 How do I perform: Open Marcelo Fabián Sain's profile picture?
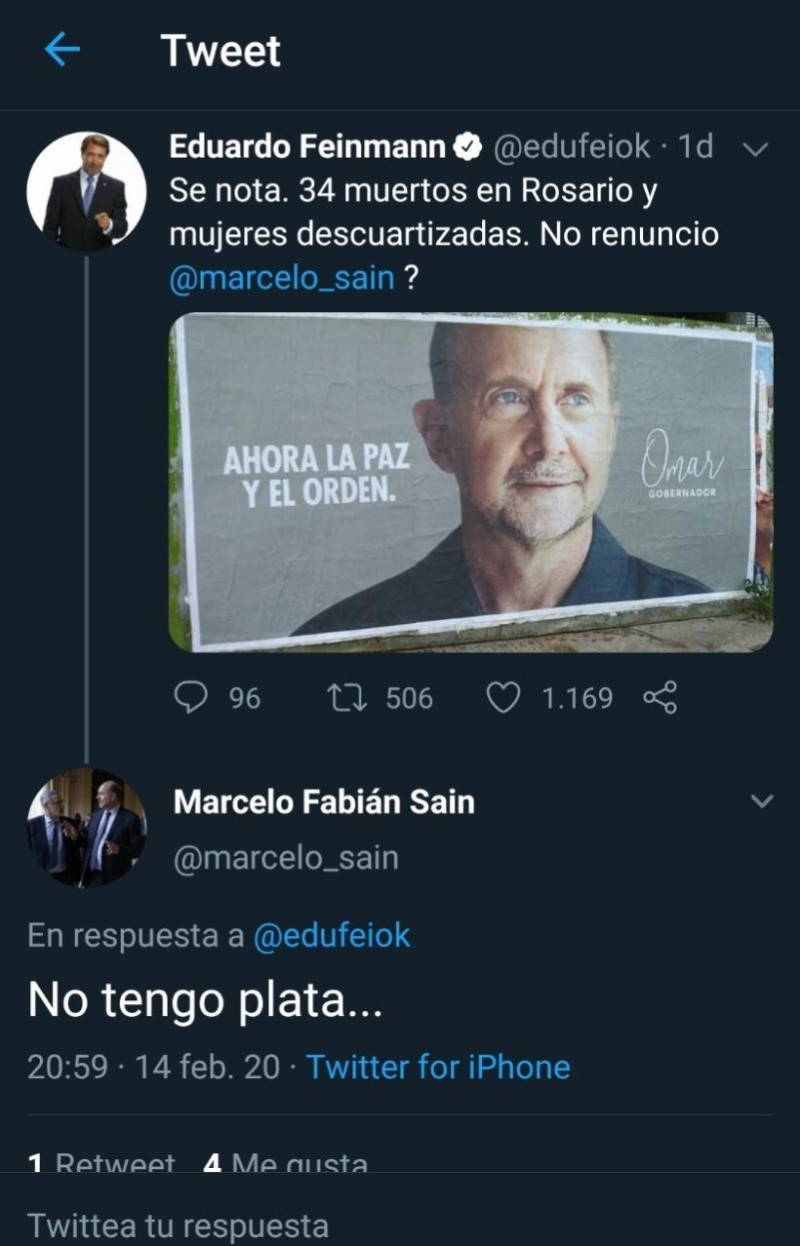[x=86, y=827]
